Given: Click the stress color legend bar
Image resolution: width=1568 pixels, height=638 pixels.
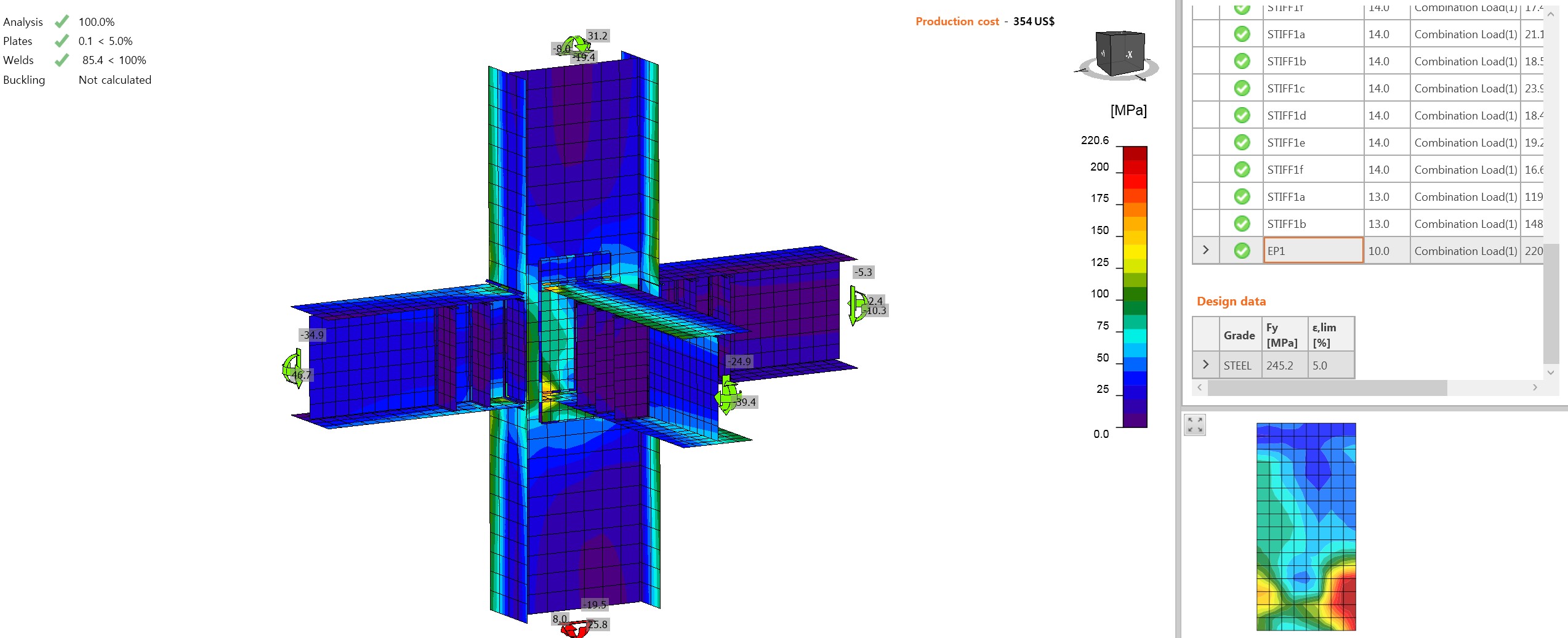Looking at the screenshot, I should (1135, 287).
